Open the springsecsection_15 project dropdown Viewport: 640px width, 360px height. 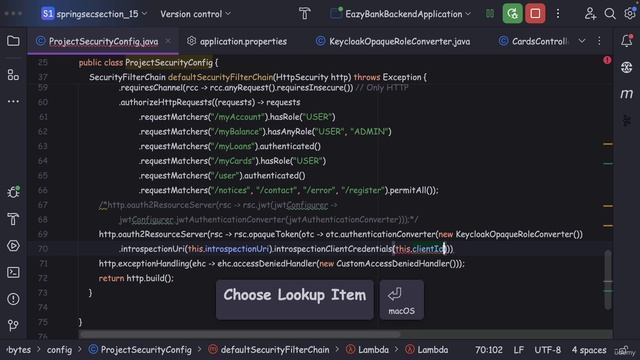94,14
